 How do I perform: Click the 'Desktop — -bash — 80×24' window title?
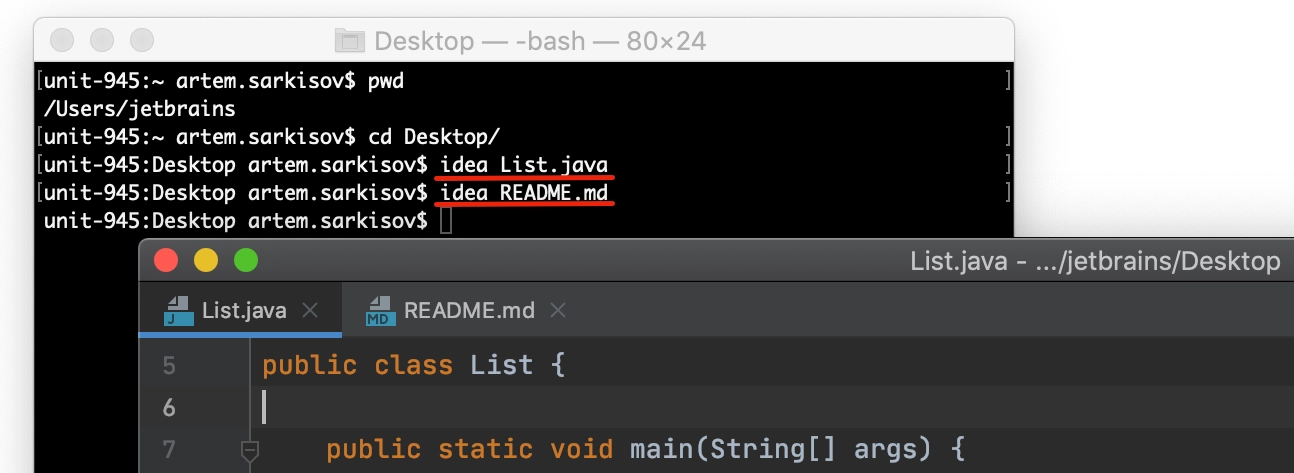pyautogui.click(x=540, y=41)
